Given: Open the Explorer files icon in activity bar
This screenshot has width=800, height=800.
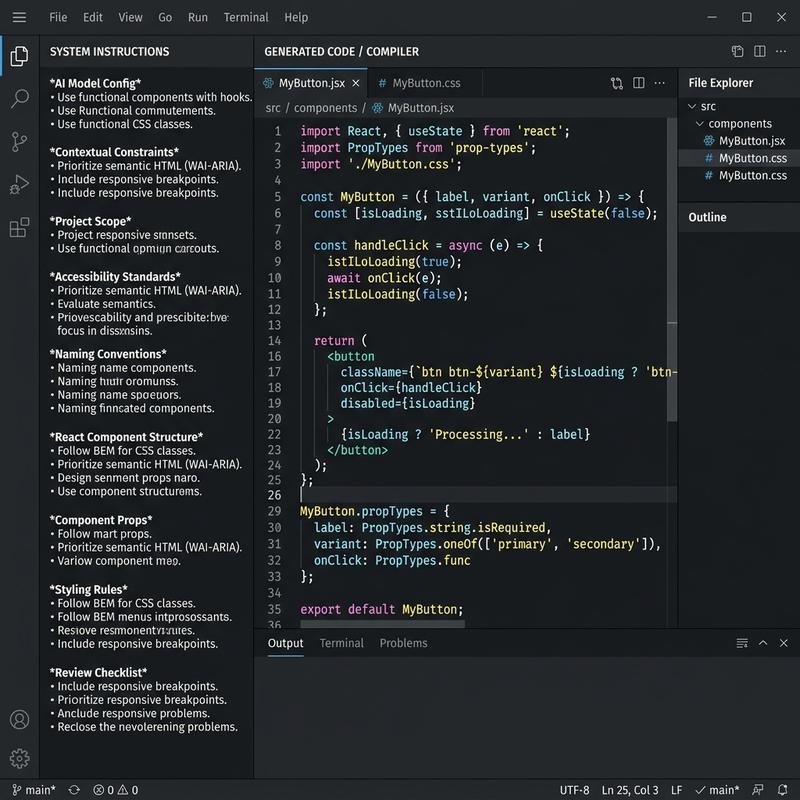Looking at the screenshot, I should 19,56.
